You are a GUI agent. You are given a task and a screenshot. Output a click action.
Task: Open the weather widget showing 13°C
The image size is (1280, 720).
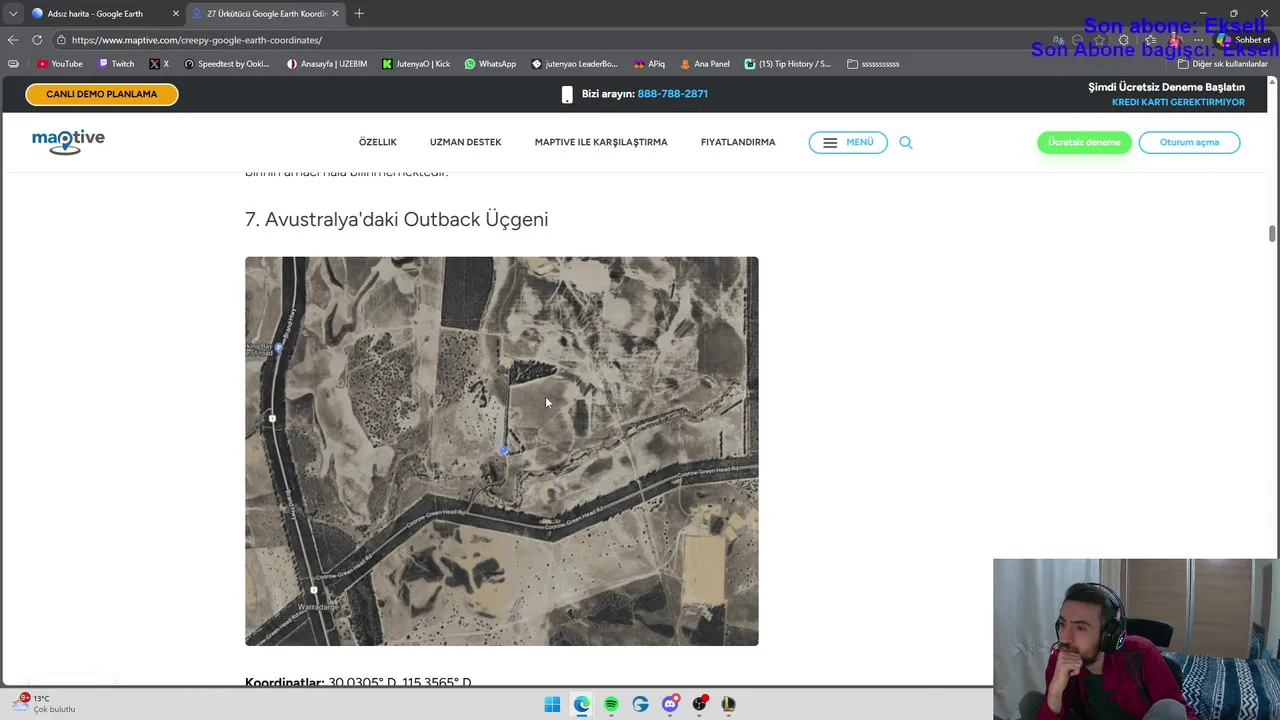tap(44, 704)
